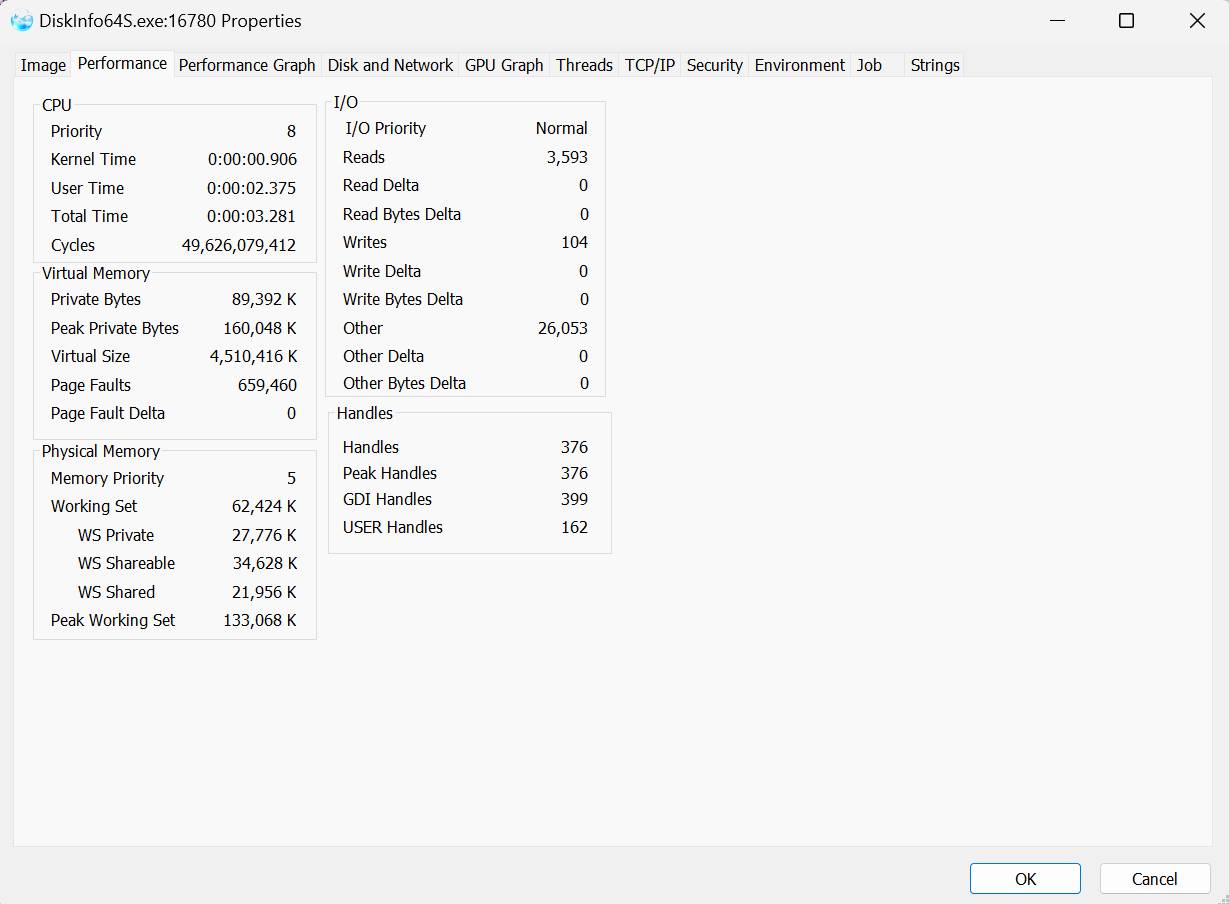Close the Properties window
The image size is (1229, 904).
click(x=1196, y=21)
